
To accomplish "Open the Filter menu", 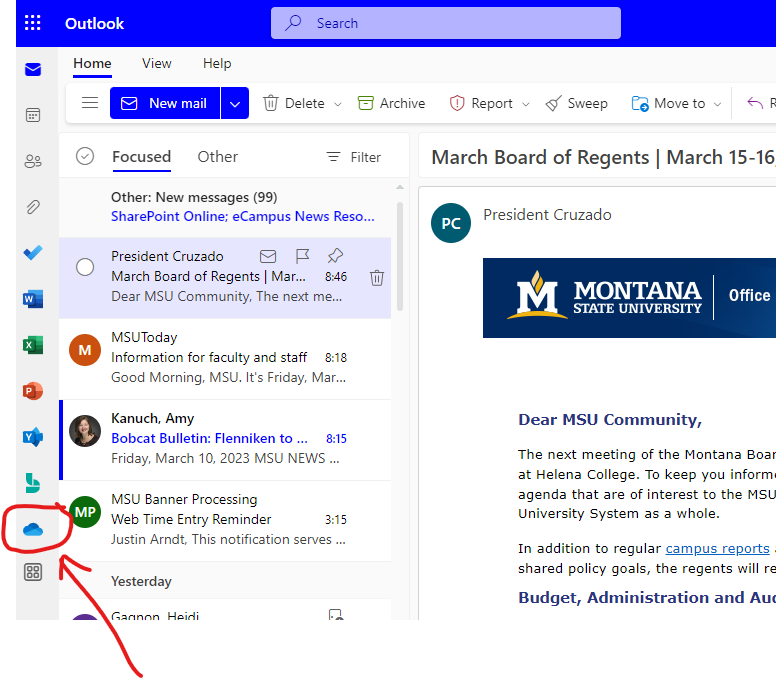I will [353, 157].
